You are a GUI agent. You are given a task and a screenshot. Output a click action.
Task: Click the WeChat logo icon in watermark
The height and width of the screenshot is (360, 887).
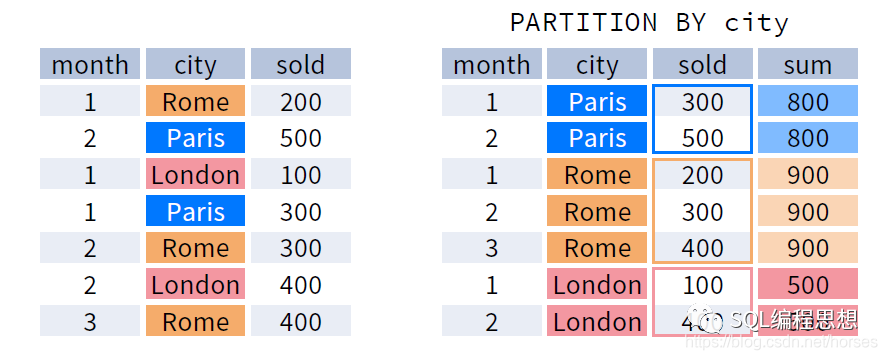point(706,321)
